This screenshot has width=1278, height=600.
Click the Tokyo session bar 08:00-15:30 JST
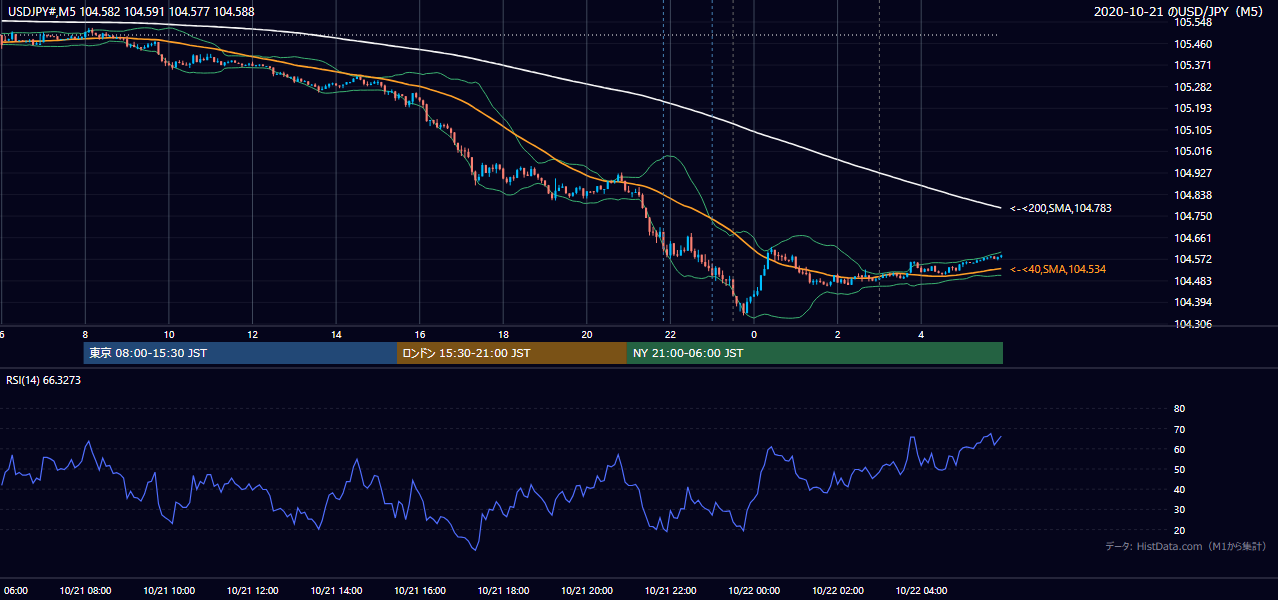tap(240, 353)
